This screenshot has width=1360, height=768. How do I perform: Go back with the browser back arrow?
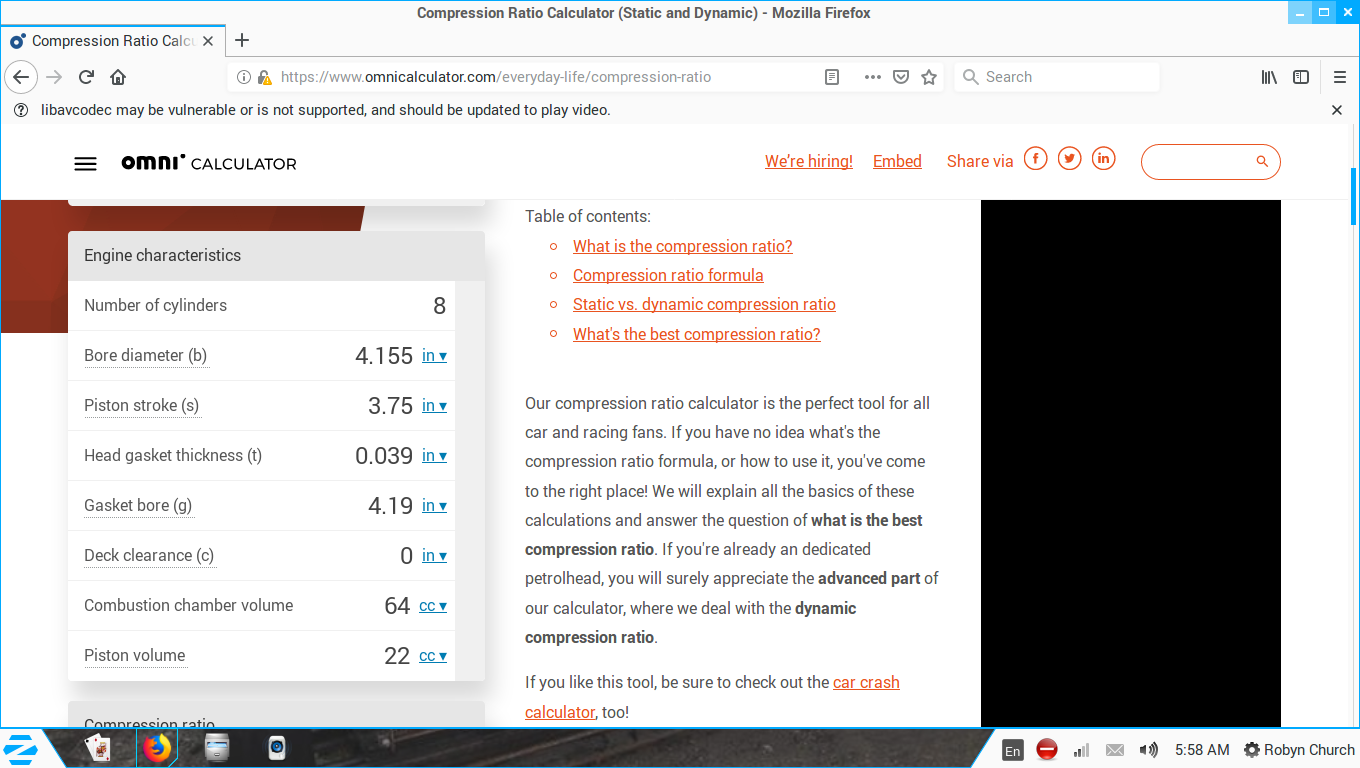[22, 77]
